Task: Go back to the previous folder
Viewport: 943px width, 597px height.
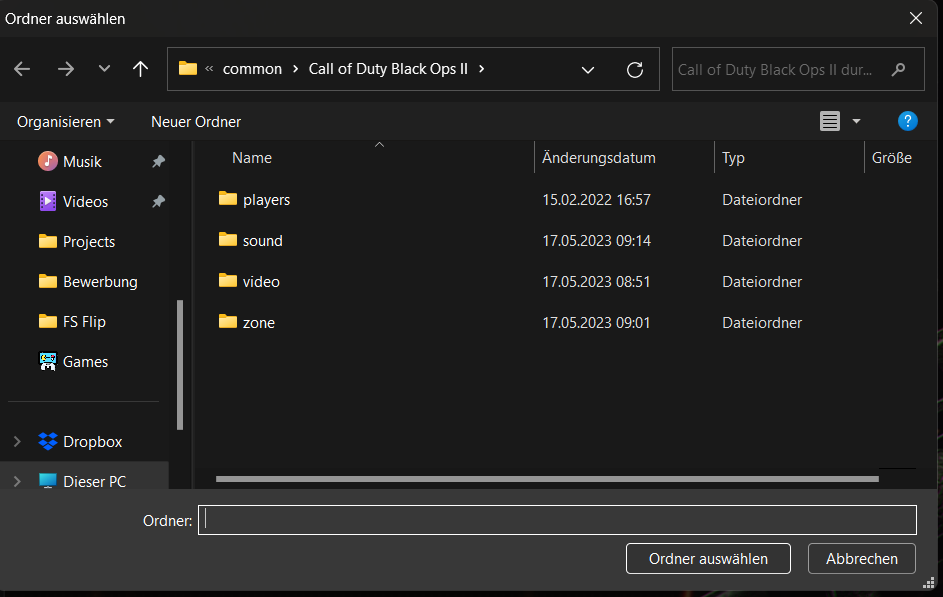Action: point(22,69)
